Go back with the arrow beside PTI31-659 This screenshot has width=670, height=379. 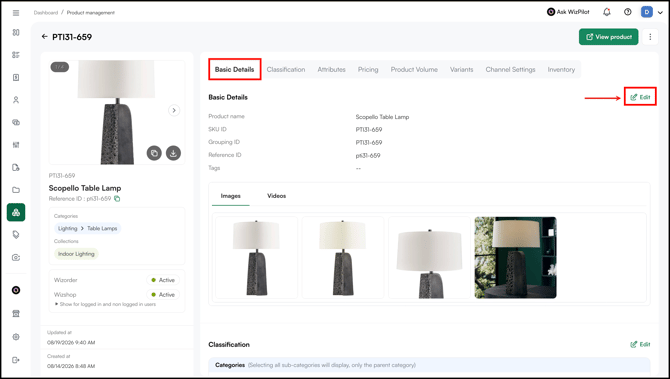click(44, 37)
